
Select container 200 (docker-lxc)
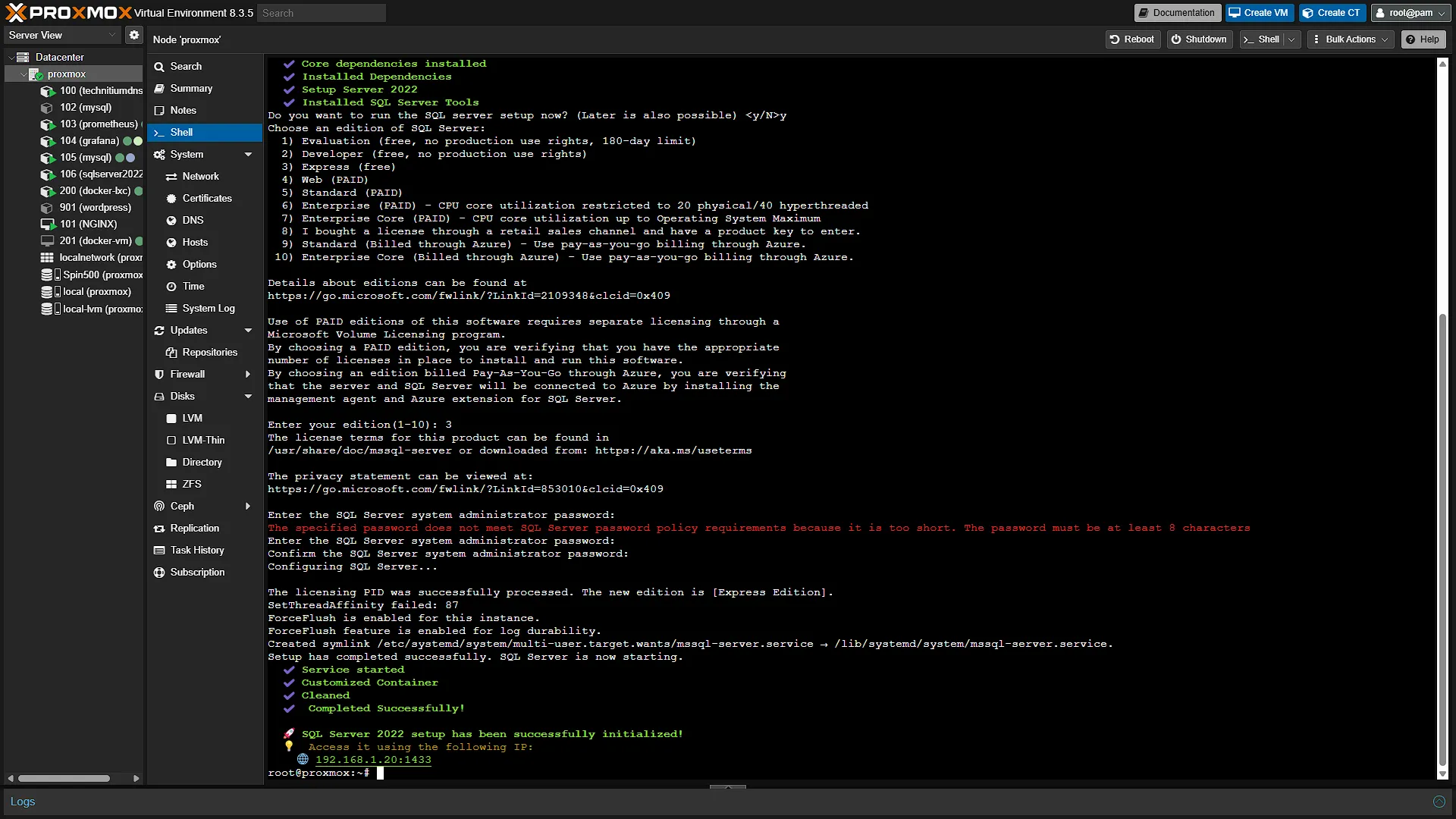90,190
